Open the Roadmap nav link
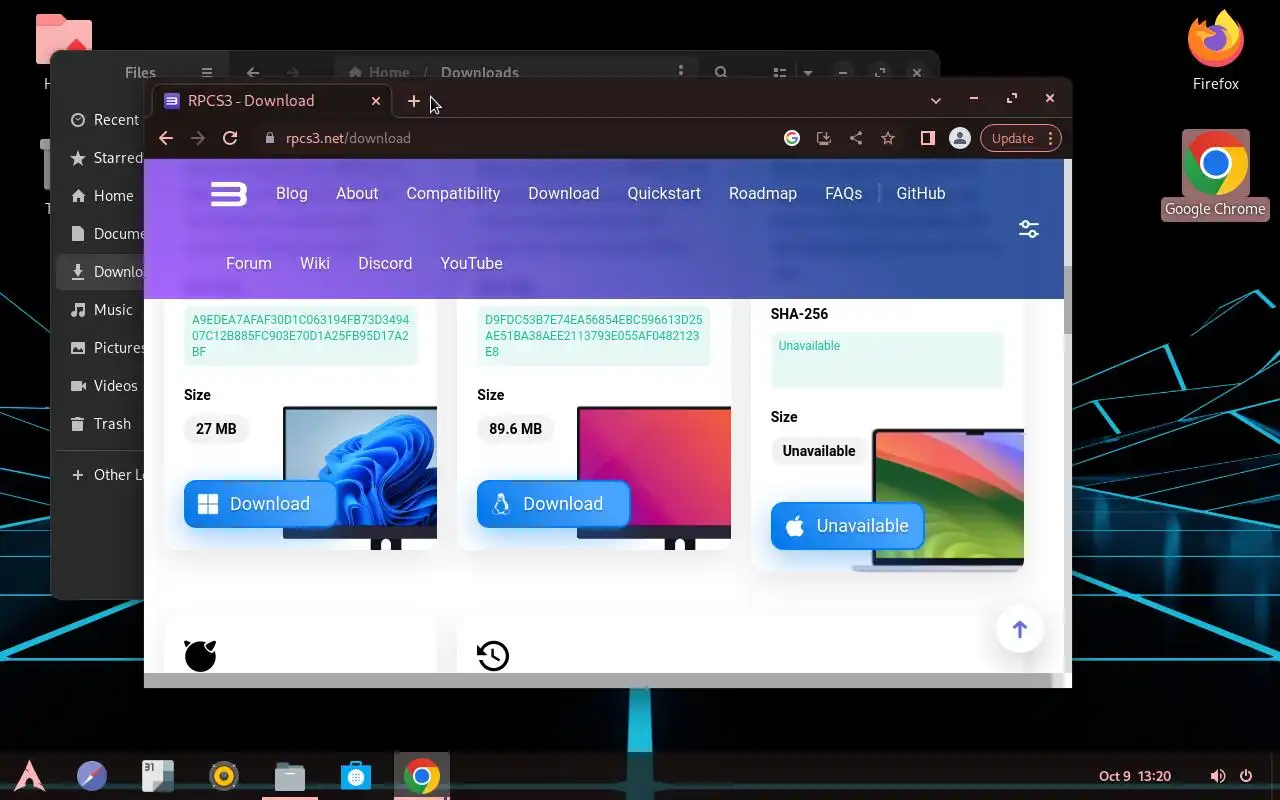Screen dimensions: 1280x800 pos(763,193)
